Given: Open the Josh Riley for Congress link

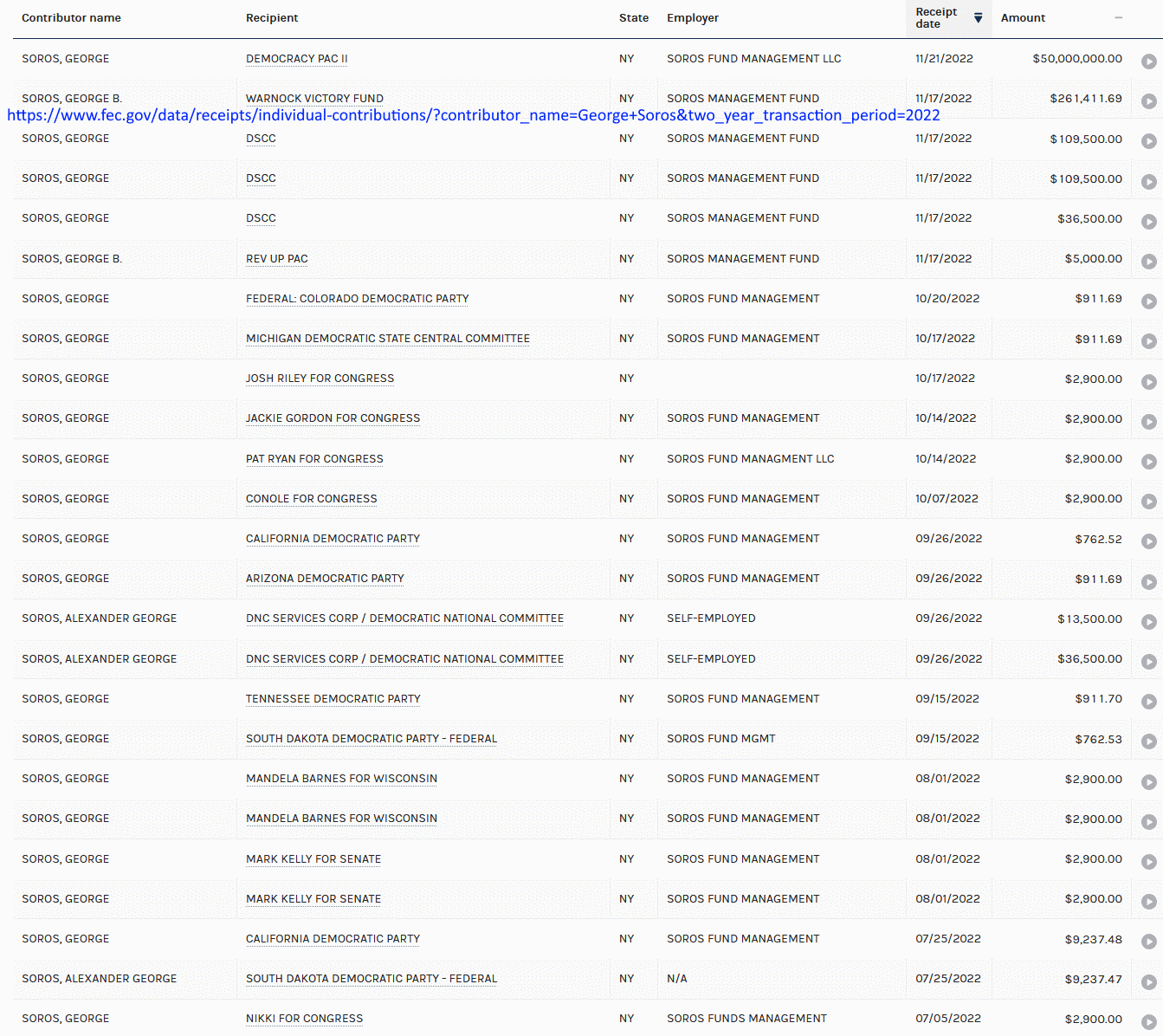Looking at the screenshot, I should [320, 379].
